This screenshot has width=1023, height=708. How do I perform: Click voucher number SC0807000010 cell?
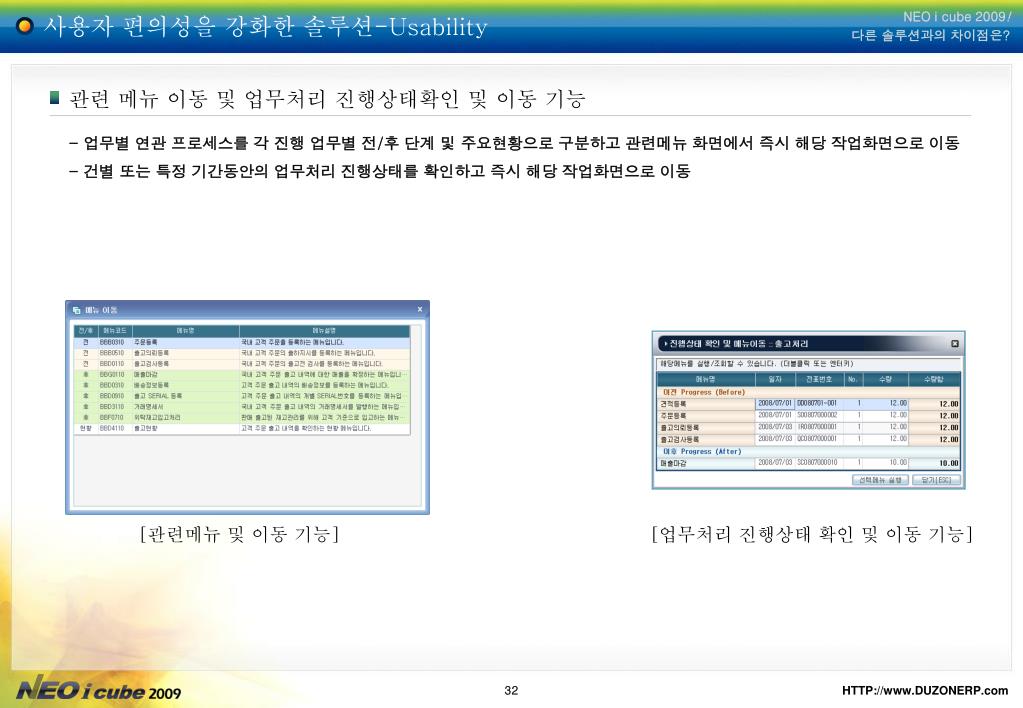817,463
